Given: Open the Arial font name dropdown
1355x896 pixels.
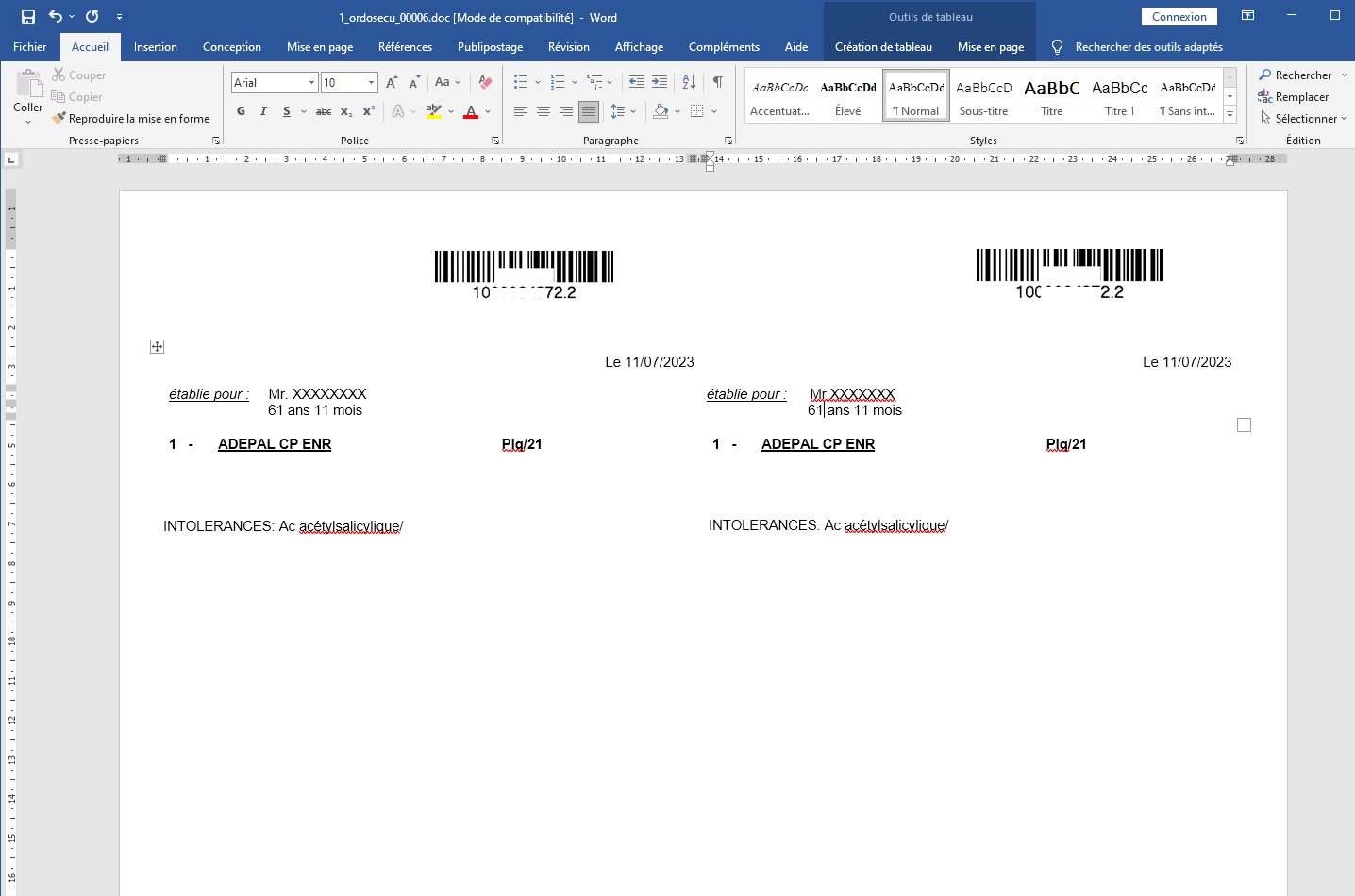Looking at the screenshot, I should pyautogui.click(x=311, y=83).
